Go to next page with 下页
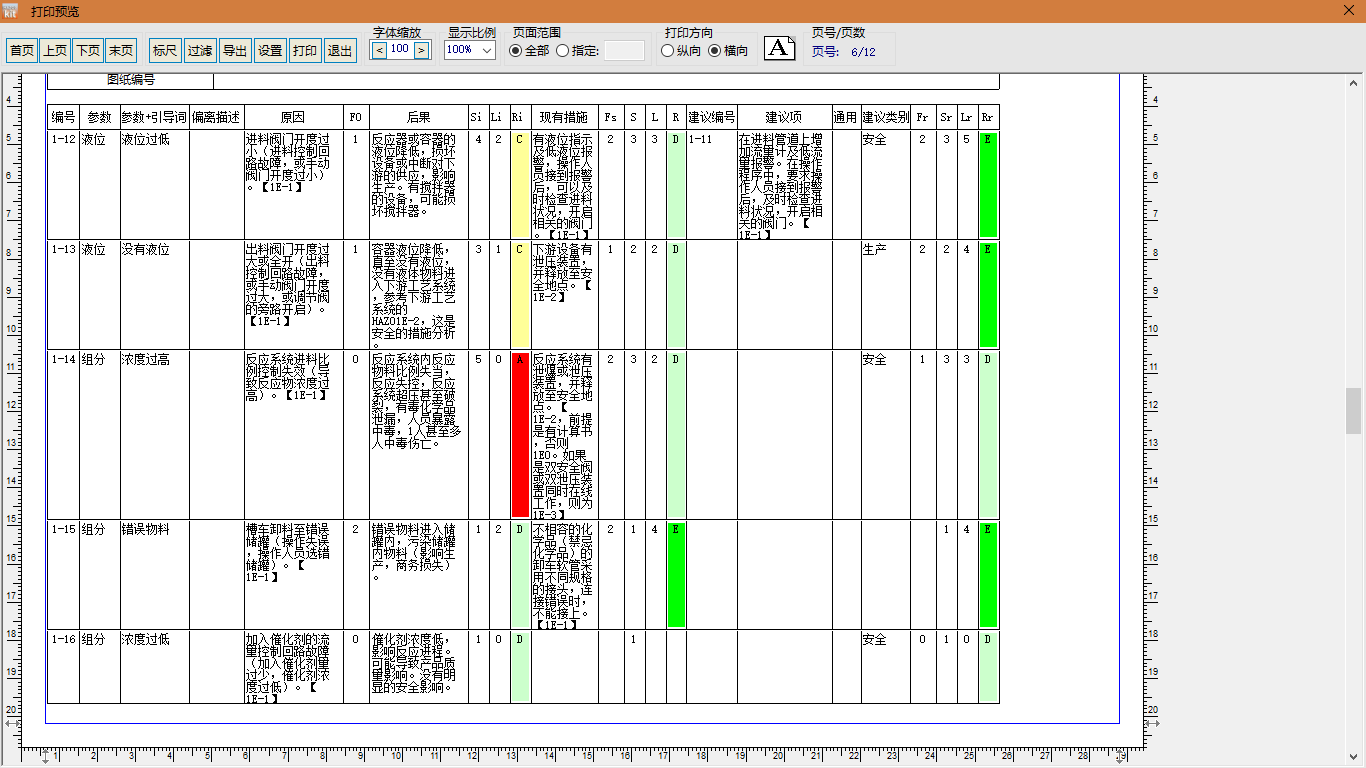This screenshot has width=1366, height=768. click(88, 50)
